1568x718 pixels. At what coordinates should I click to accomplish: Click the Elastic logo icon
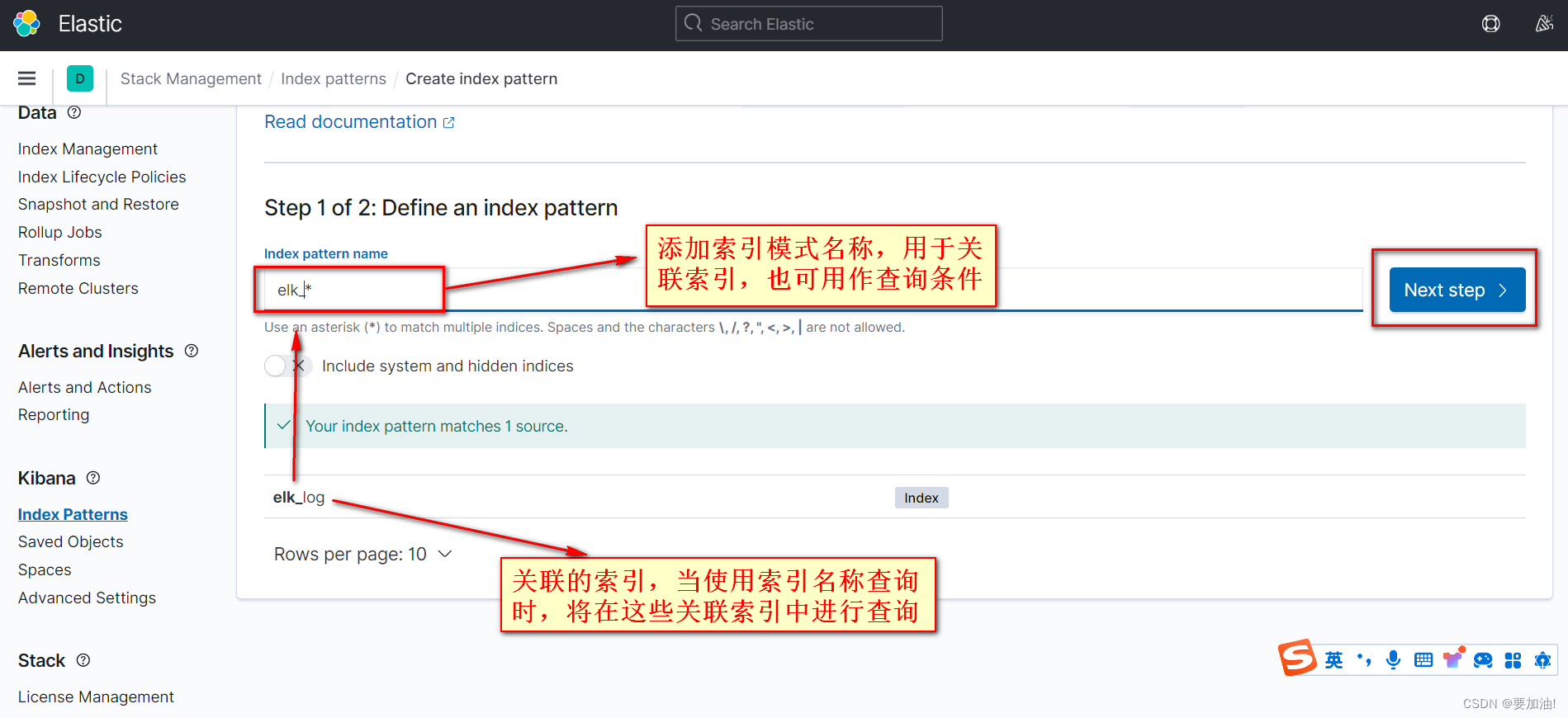[x=26, y=23]
